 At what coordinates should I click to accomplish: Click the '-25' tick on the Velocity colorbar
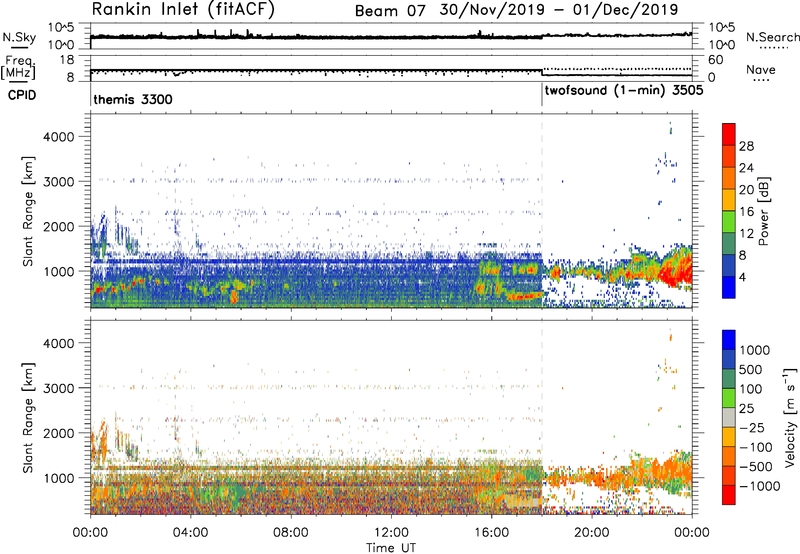[x=750, y=428]
